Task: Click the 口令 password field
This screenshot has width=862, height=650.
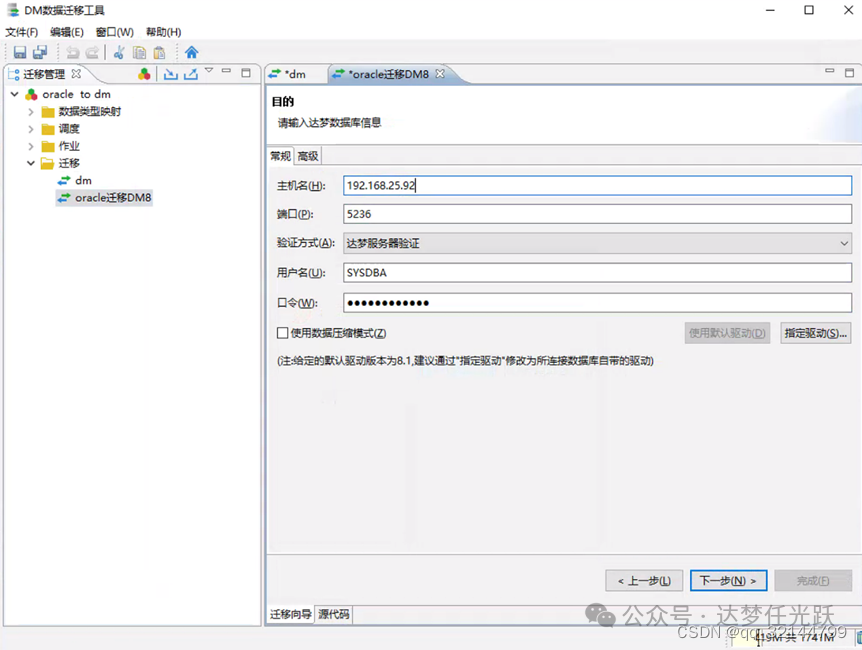Action: coord(598,303)
